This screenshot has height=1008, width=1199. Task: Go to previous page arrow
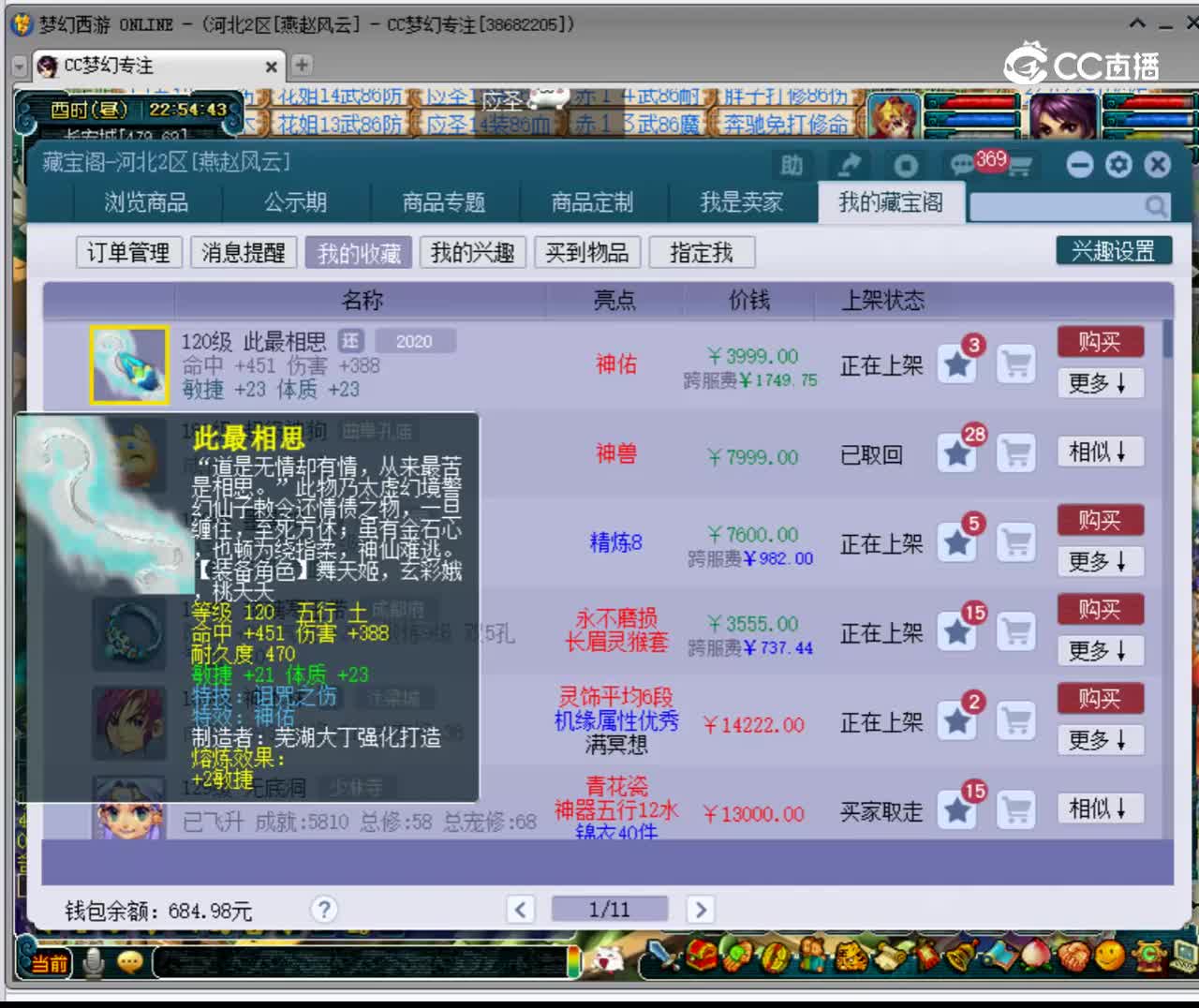click(x=521, y=910)
